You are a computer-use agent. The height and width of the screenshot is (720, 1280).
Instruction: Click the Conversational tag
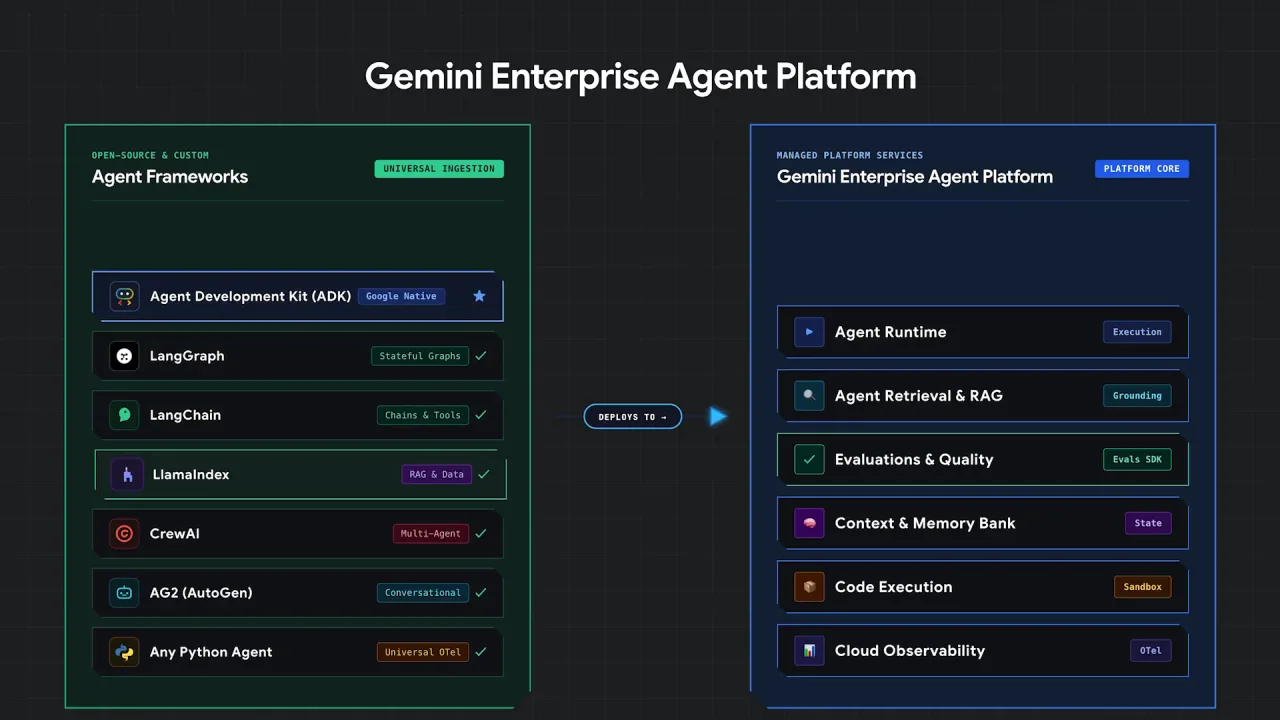[x=423, y=593]
